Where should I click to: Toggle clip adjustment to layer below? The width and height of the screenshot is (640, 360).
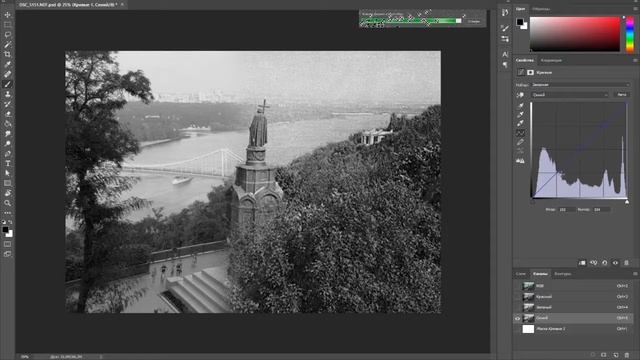[582, 263]
